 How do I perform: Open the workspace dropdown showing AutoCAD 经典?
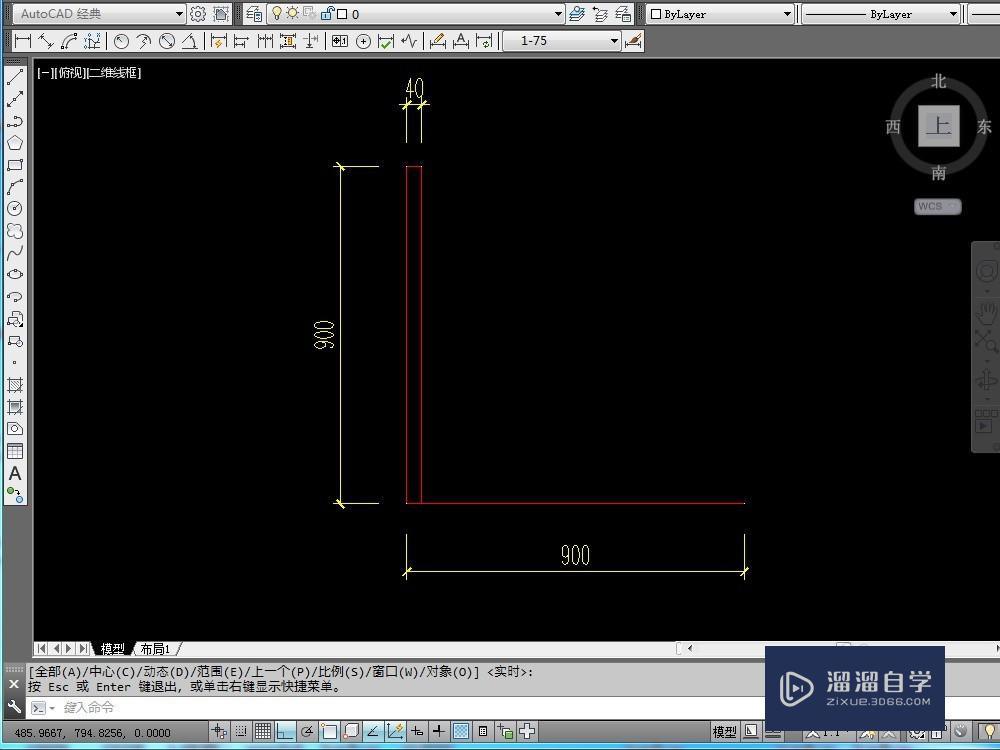(x=178, y=13)
